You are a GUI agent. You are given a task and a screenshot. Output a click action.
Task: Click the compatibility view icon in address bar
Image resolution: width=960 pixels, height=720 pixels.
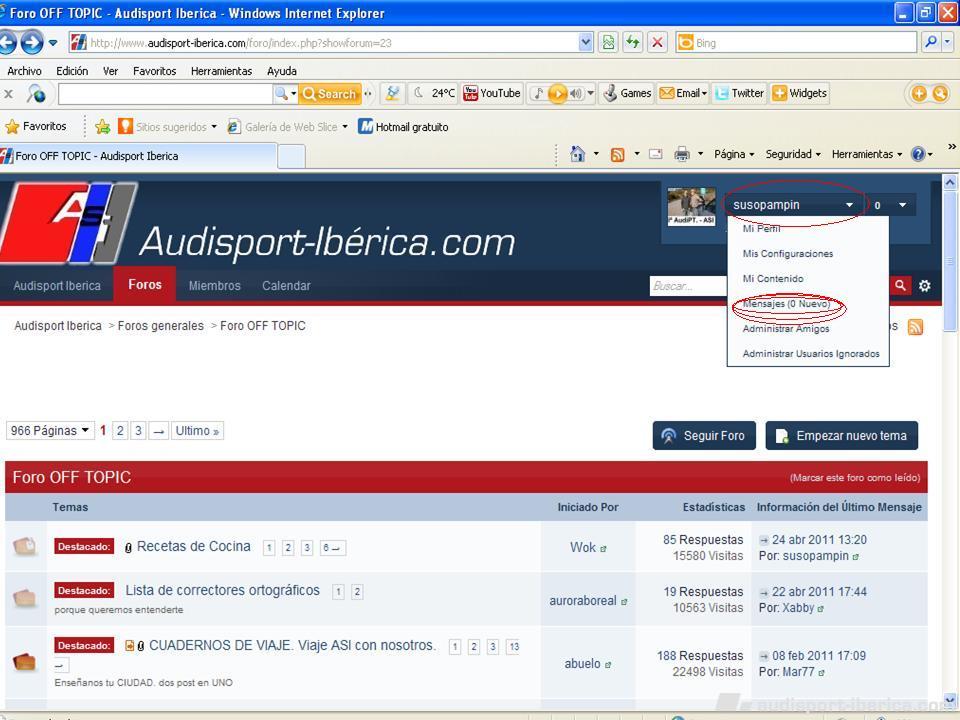click(608, 42)
